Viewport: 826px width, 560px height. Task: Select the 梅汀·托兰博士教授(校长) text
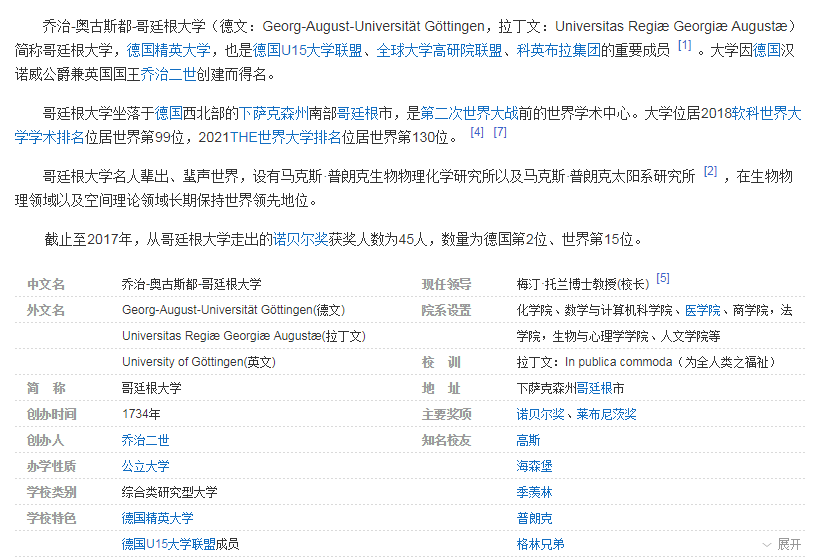coord(583,284)
